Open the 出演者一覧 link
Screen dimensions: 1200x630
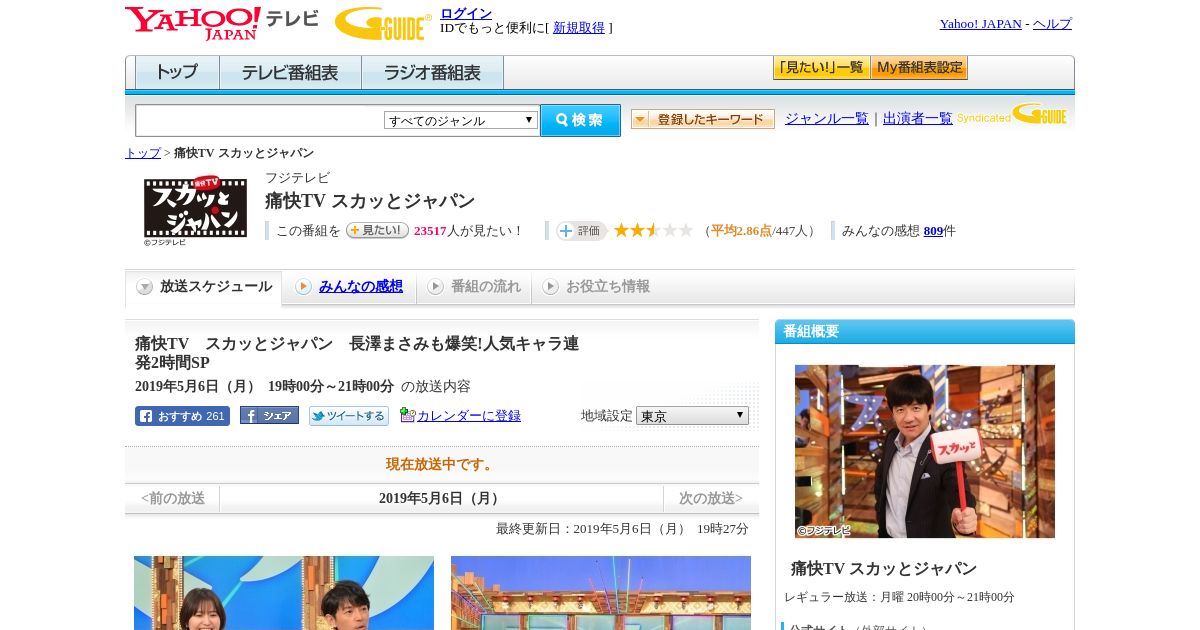point(918,119)
